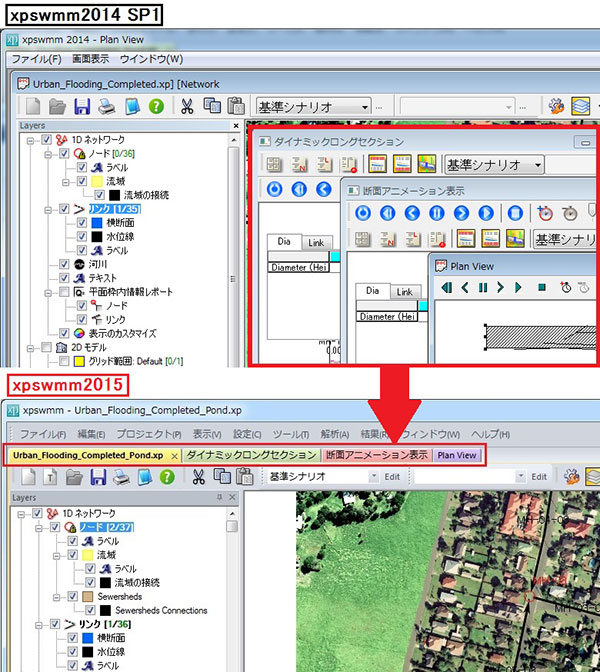Open プロジェクト(P) menu in xpswmm 2015
This screenshot has height=672, width=600.
coord(149,434)
